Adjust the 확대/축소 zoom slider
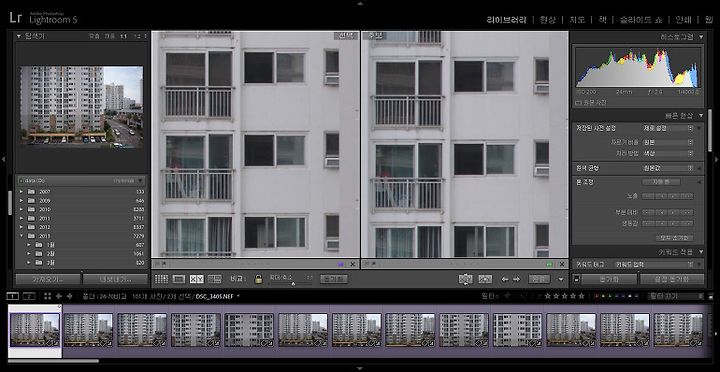 [x=292, y=283]
